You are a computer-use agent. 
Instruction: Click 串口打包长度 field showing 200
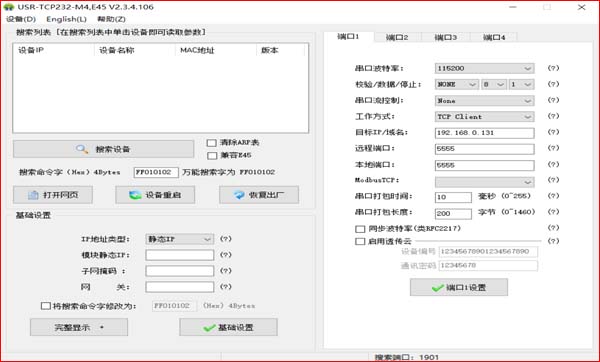pyautogui.click(x=453, y=214)
